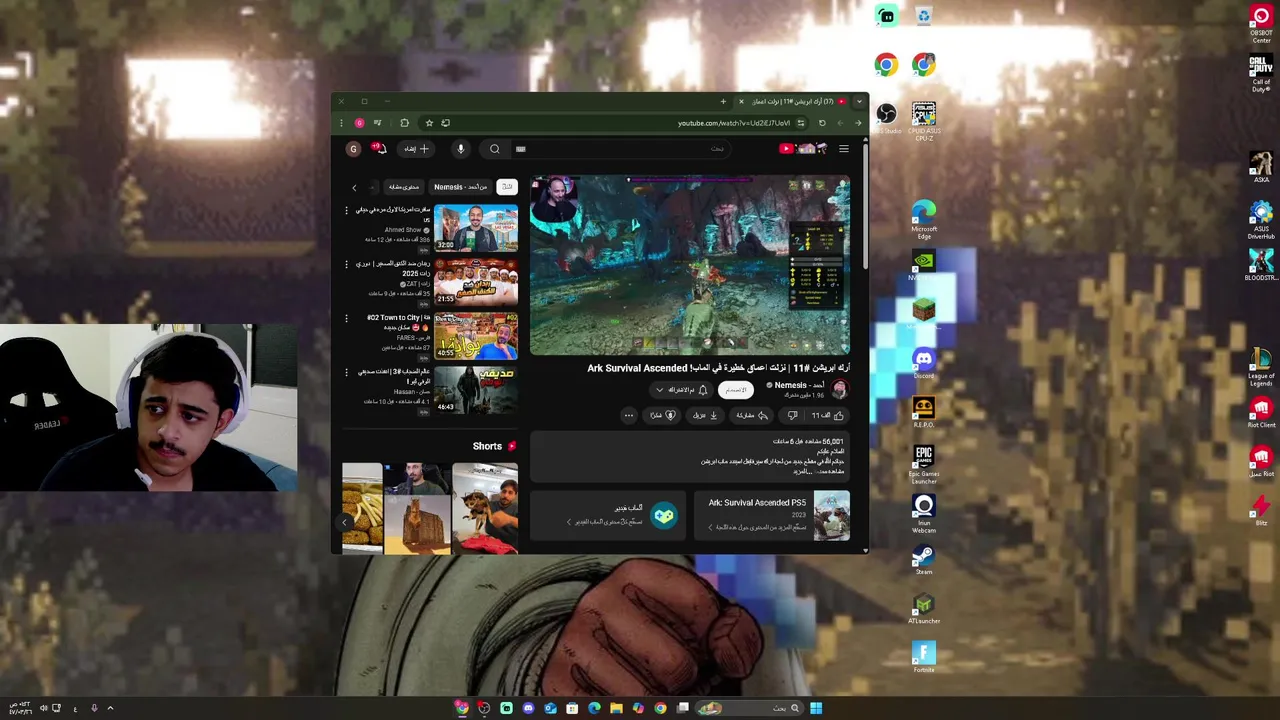This screenshot has height=720, width=1280.
Task: Open a new Chrome tab
Action: (723, 101)
